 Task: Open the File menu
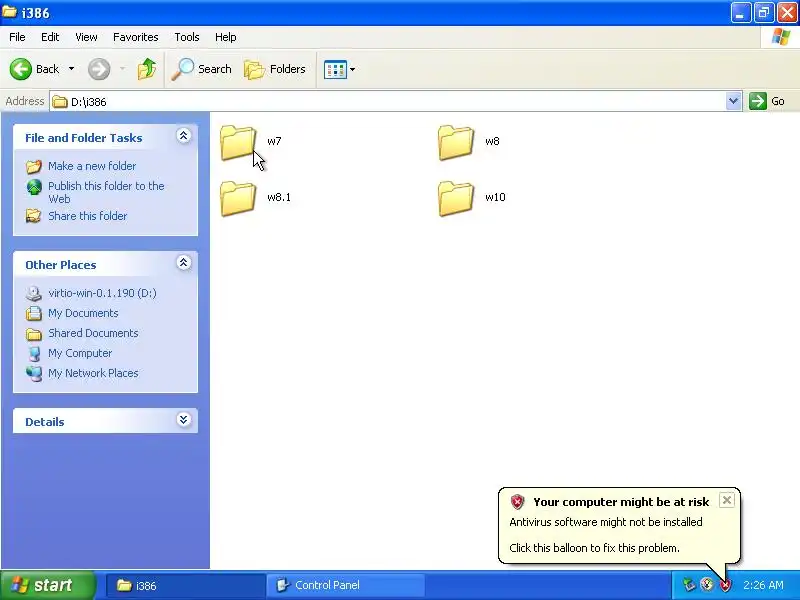[17, 37]
